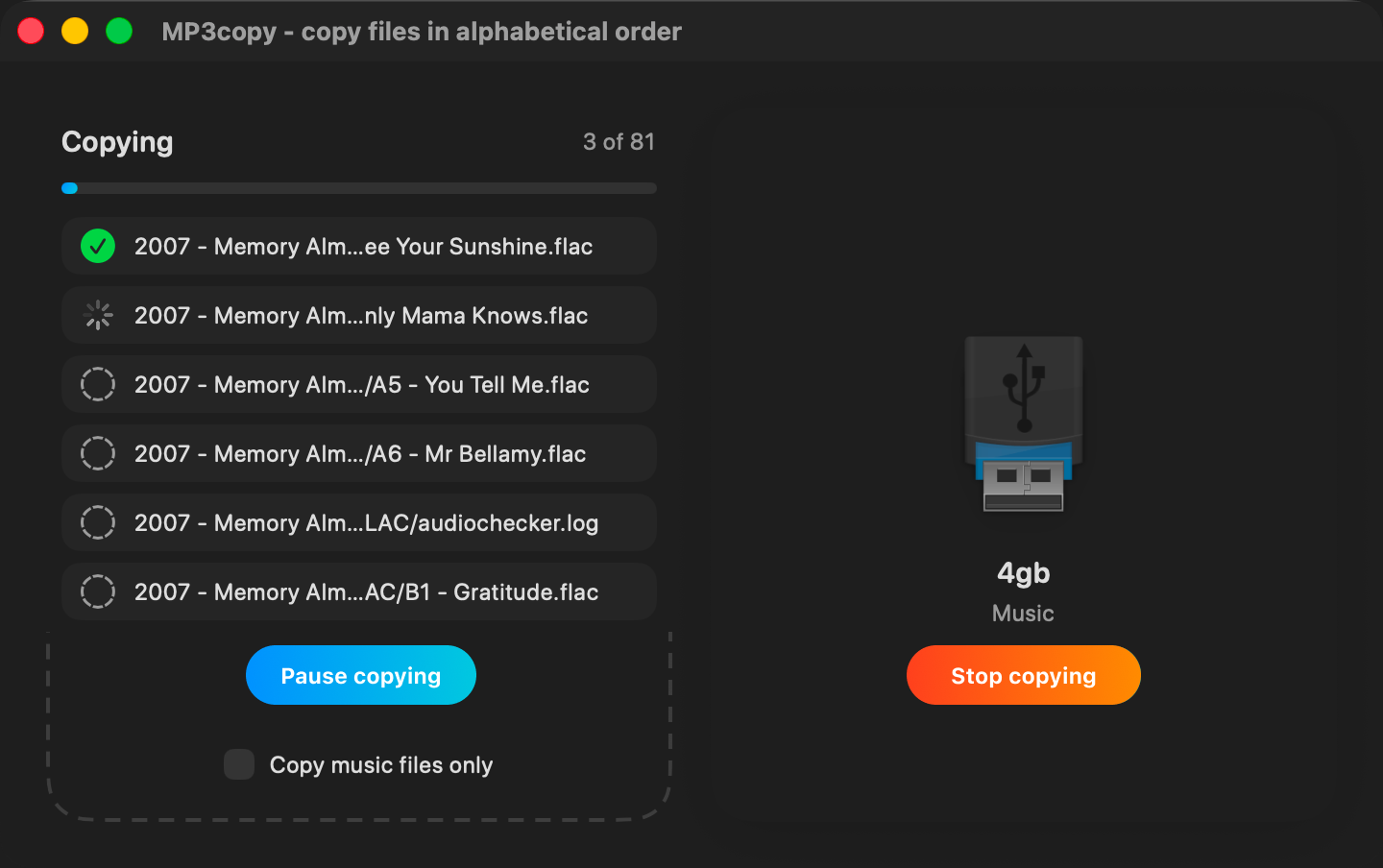This screenshot has width=1383, height=868.
Task: Click the 4gb drive name label
Action: (1024, 573)
